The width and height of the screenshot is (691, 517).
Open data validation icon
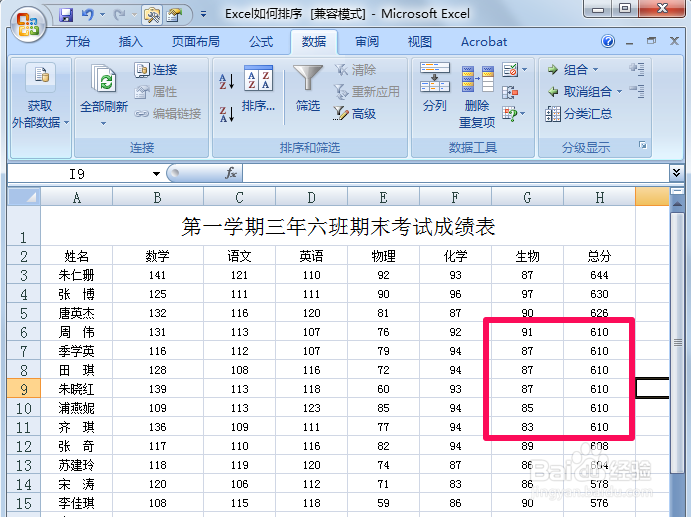[510, 70]
